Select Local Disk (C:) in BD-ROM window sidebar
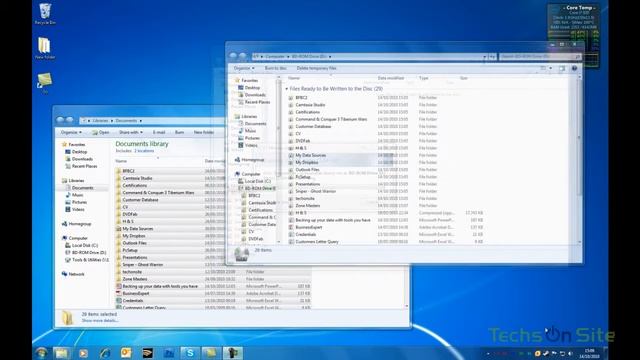 point(255,181)
